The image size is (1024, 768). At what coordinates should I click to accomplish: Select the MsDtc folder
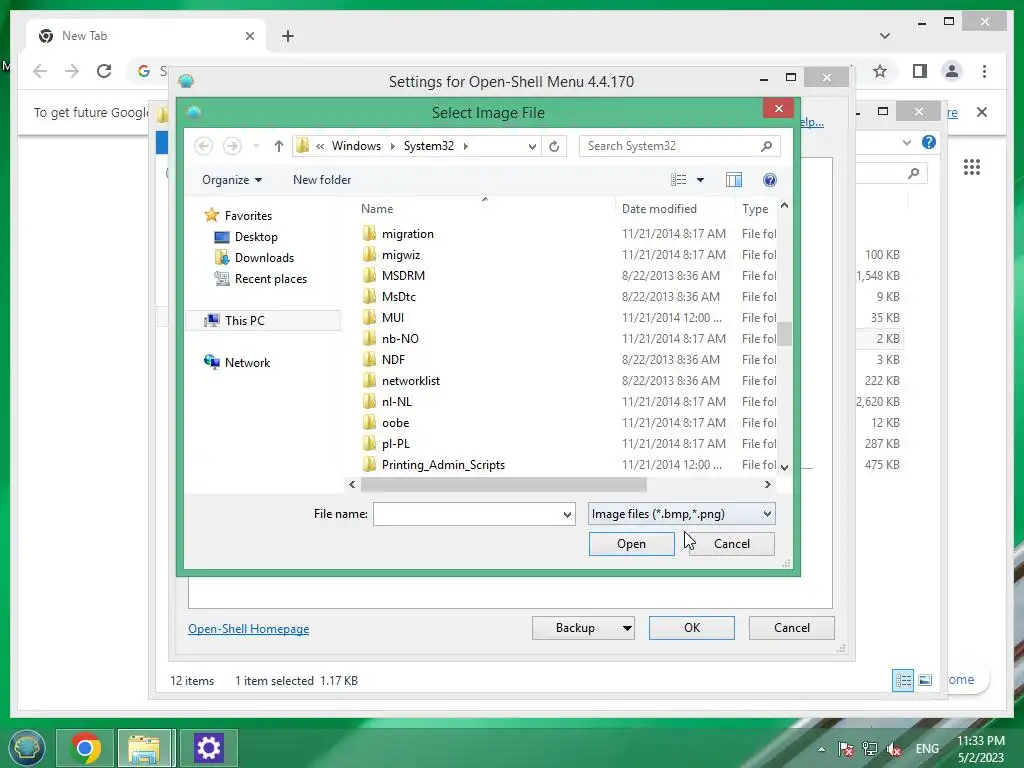click(x=398, y=296)
